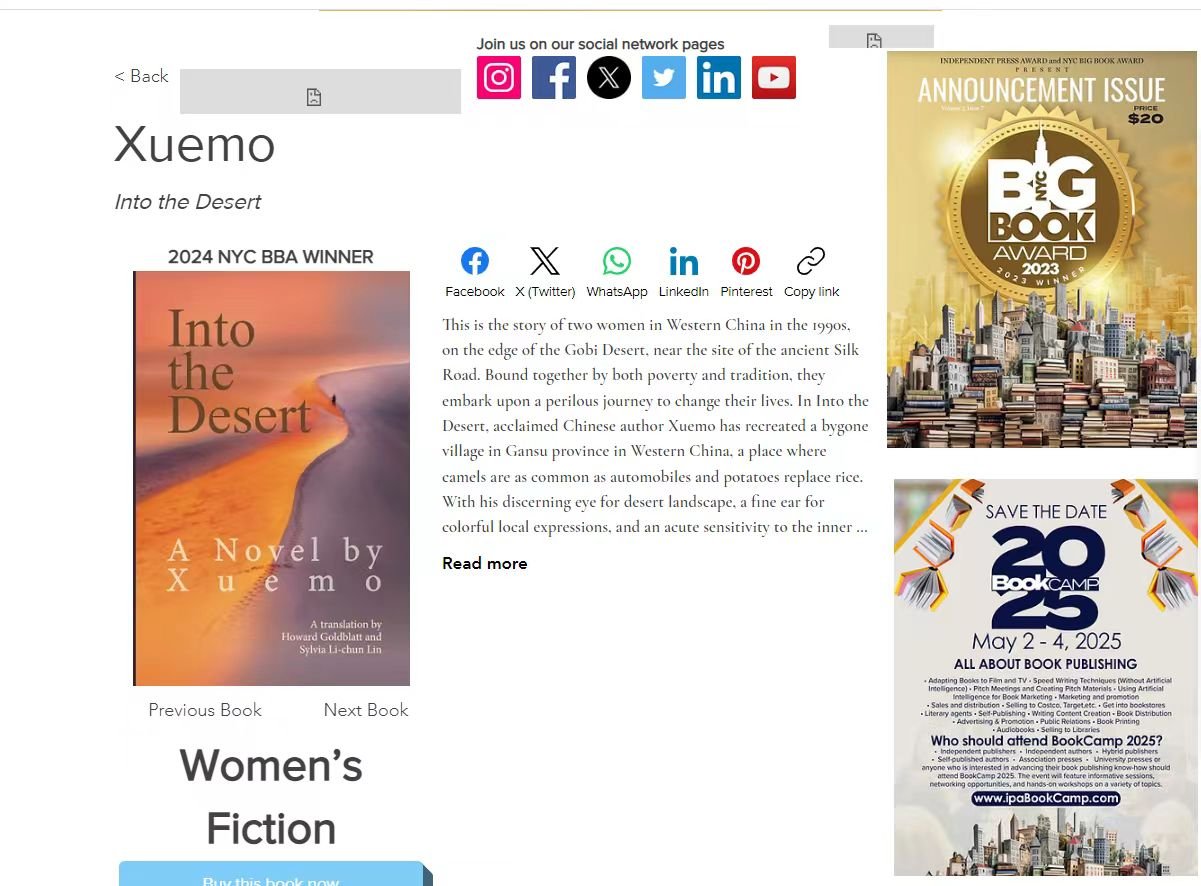Expand description with Read more
Image resolution: width=1201 pixels, height=886 pixels.
pos(484,563)
